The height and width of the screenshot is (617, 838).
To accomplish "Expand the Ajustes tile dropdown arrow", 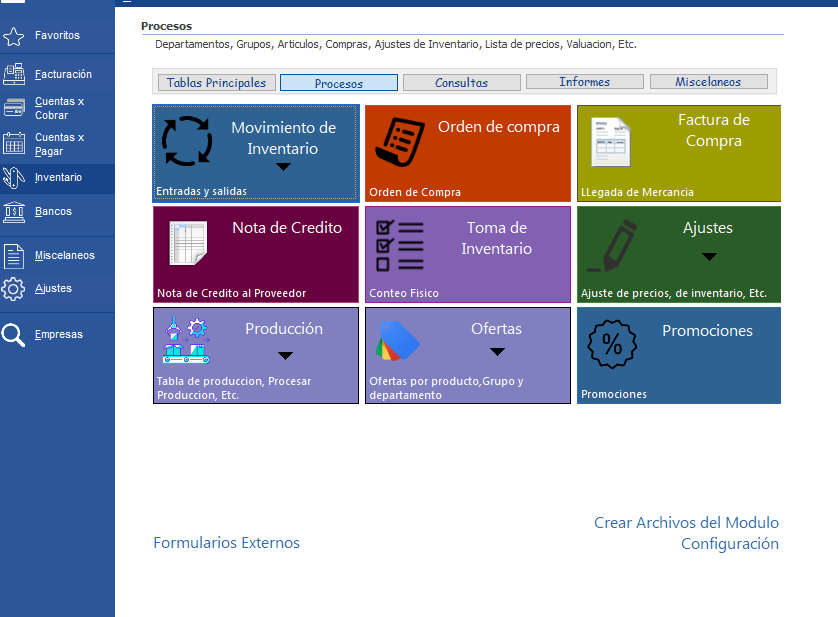I will (x=709, y=257).
